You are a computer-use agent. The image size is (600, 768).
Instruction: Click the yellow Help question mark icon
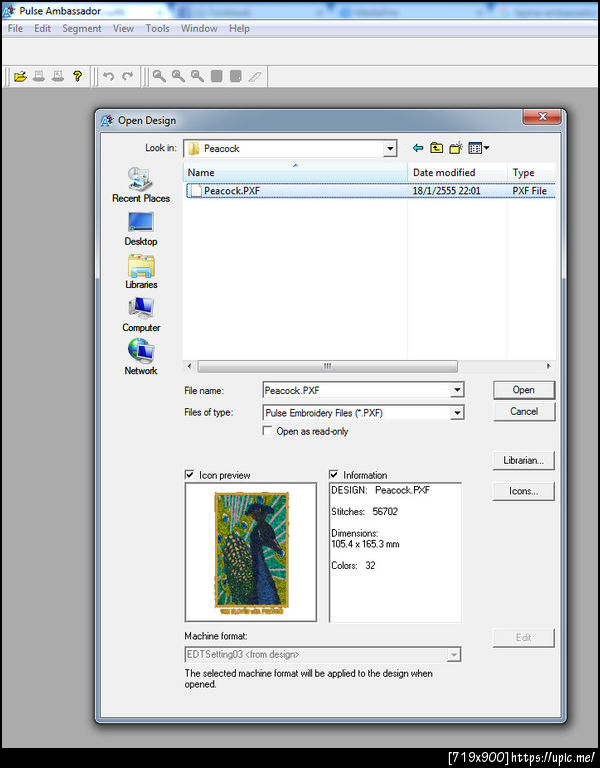[x=77, y=76]
